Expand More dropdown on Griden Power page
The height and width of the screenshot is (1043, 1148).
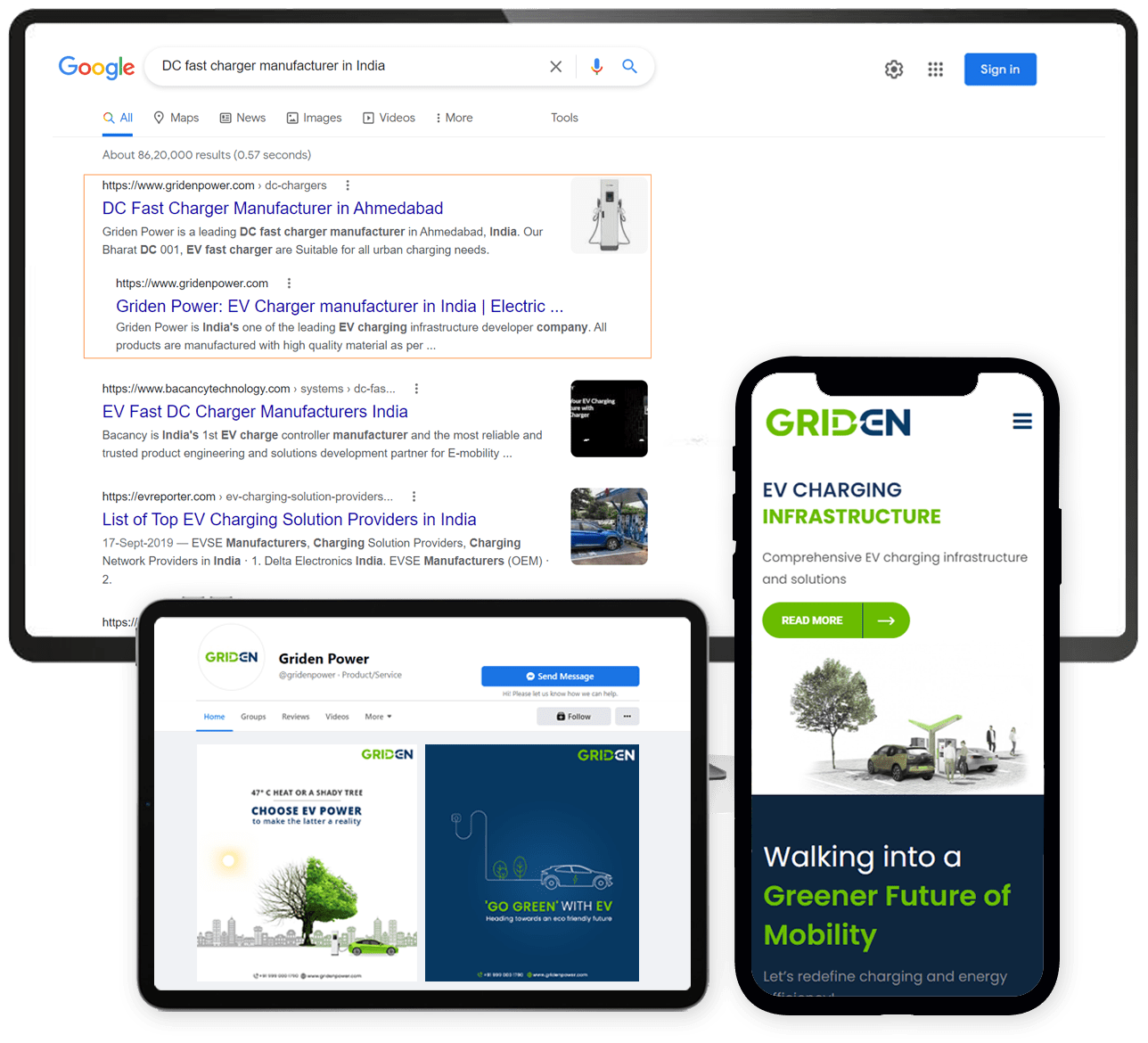click(378, 717)
